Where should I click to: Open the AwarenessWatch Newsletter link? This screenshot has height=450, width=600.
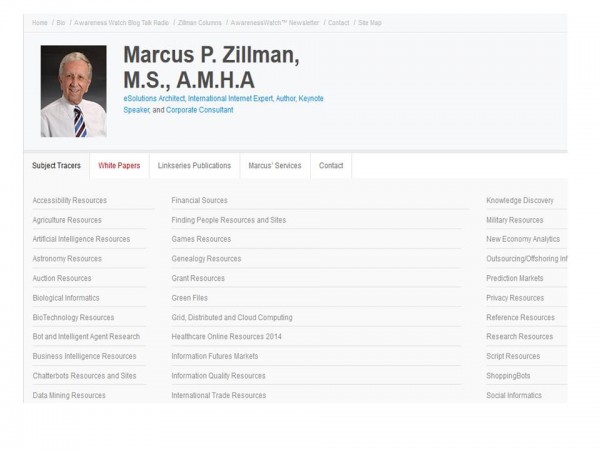coord(274,23)
